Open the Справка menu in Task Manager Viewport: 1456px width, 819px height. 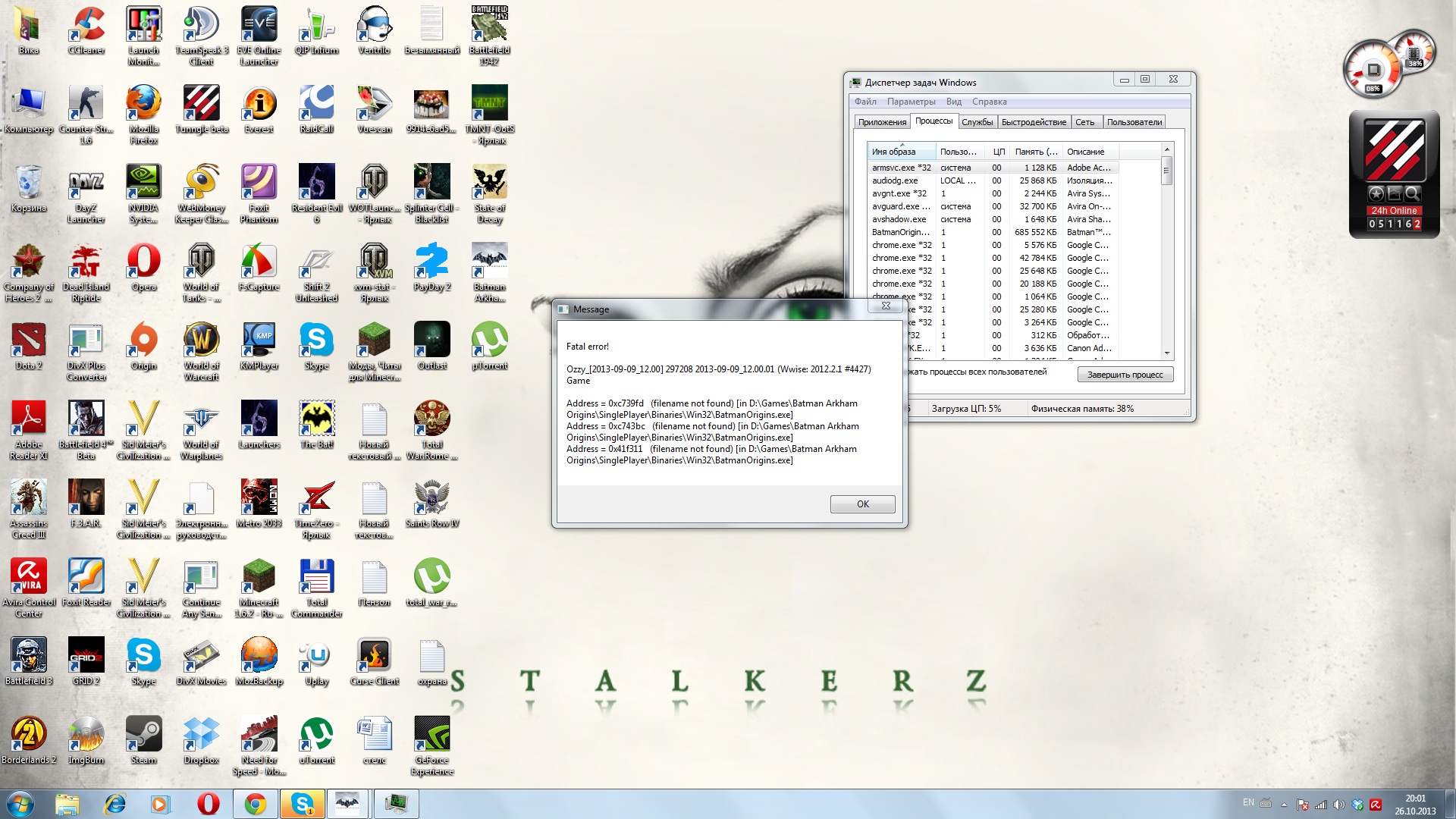989,102
